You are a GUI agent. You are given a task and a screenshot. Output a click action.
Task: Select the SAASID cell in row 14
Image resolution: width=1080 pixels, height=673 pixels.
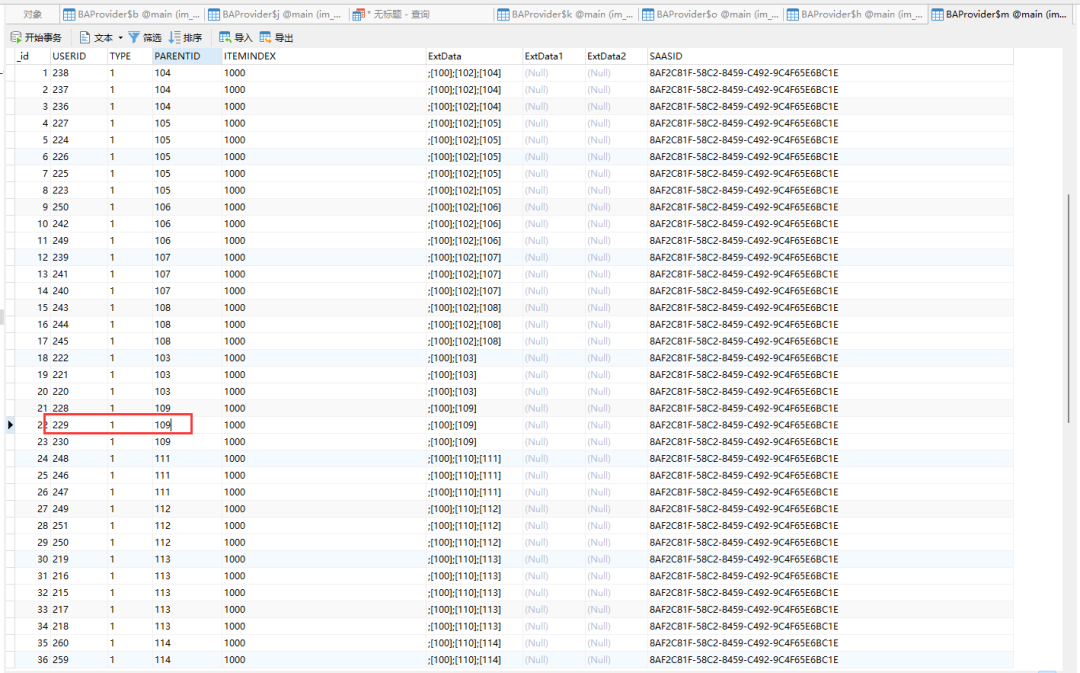point(830,291)
